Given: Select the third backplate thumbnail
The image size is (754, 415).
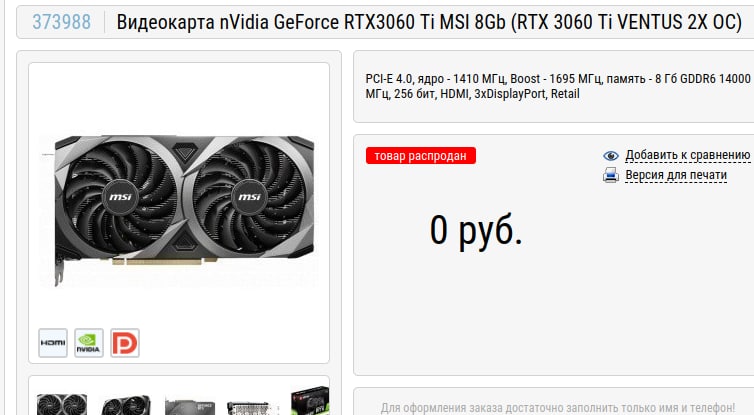Looking at the screenshot, I should [x=190, y=406].
